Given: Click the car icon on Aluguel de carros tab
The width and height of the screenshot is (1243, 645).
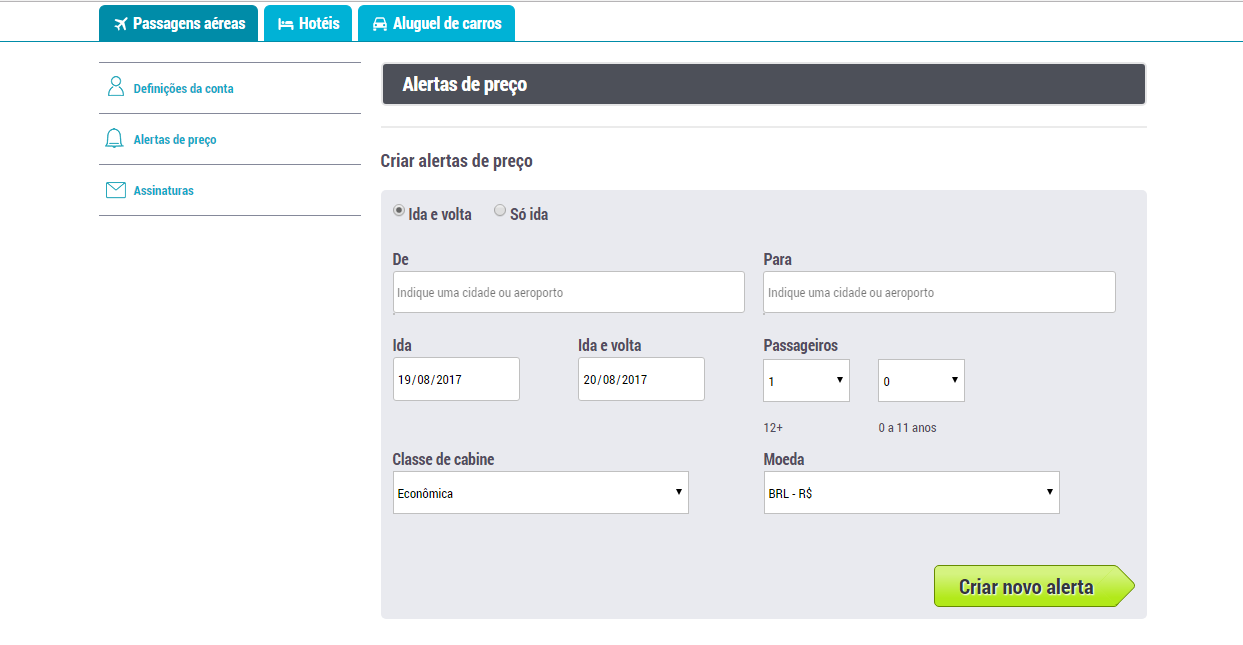Looking at the screenshot, I should click(x=379, y=22).
